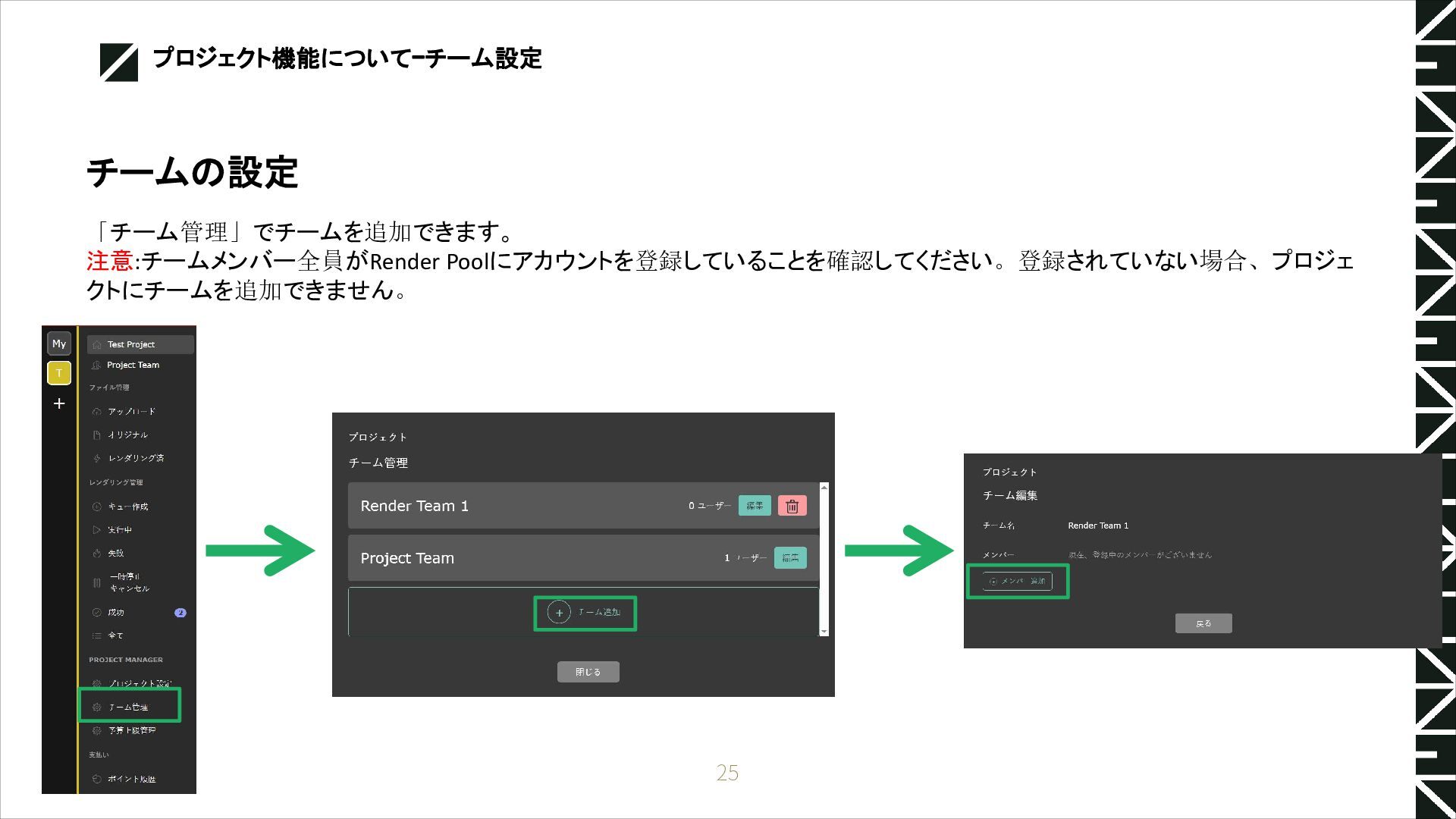Click team list scrollbar up arrow
Image resolution: width=1456 pixels, height=819 pixels.
point(824,487)
